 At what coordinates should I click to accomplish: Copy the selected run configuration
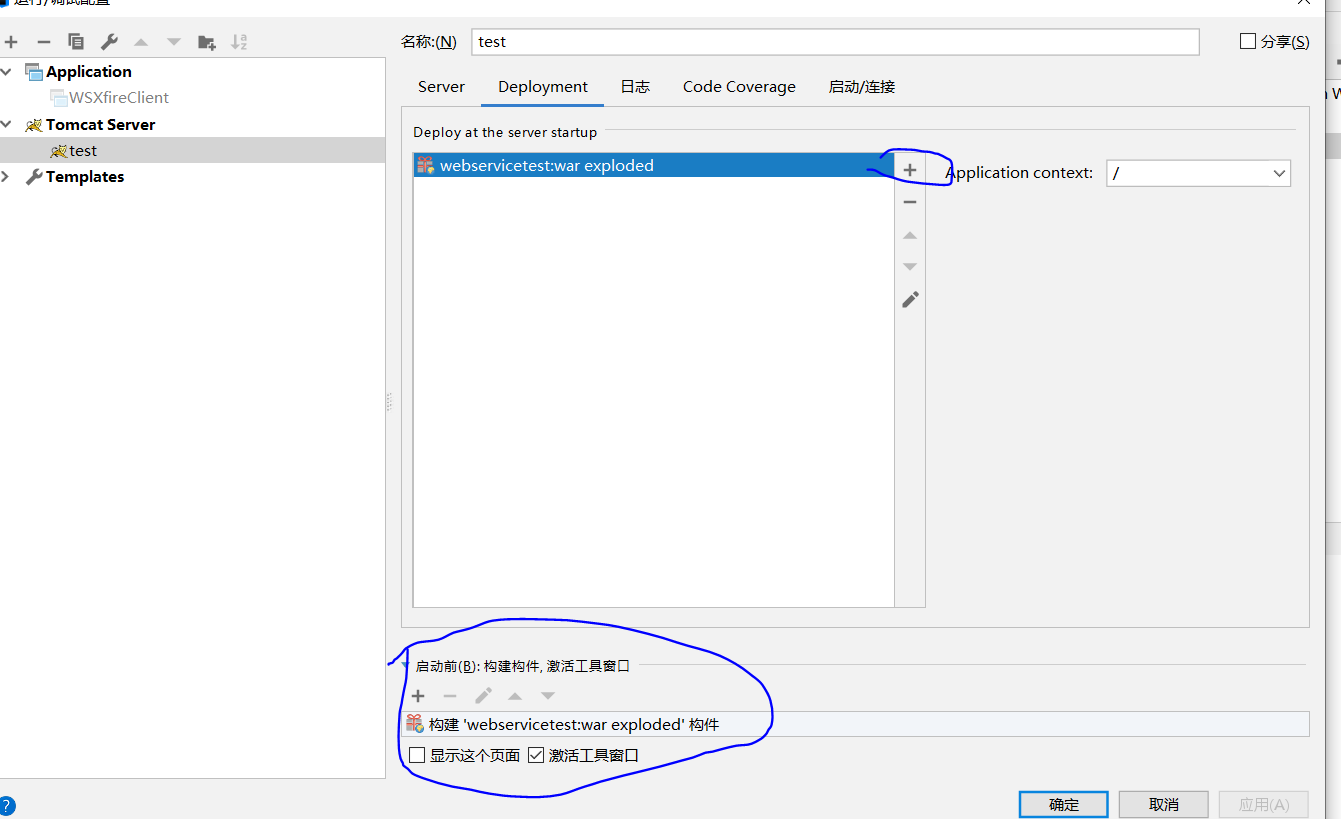(76, 42)
